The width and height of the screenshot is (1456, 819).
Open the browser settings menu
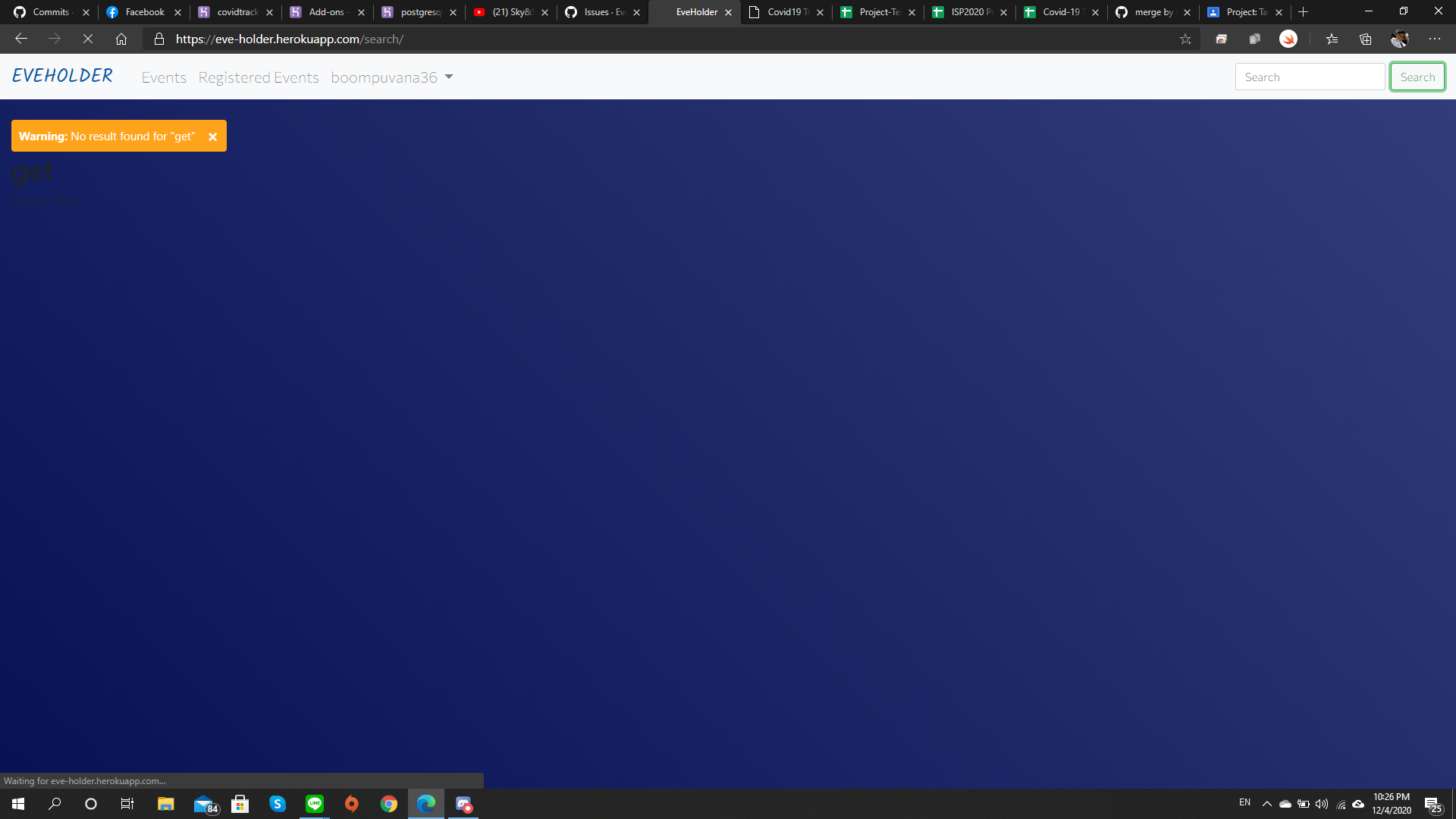(1435, 39)
